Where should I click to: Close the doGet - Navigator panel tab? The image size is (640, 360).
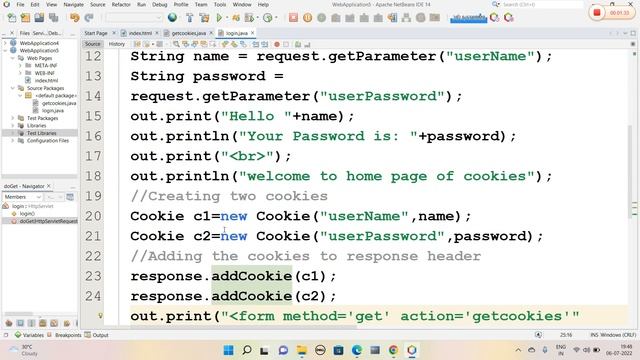click(49, 186)
